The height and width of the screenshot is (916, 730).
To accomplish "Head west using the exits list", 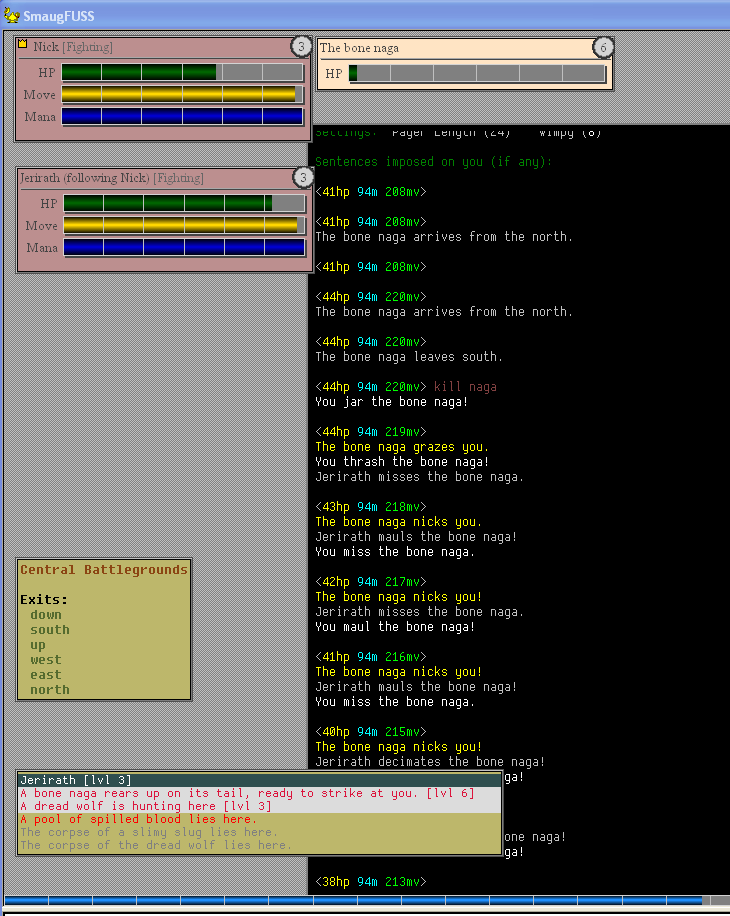I will (46, 660).
